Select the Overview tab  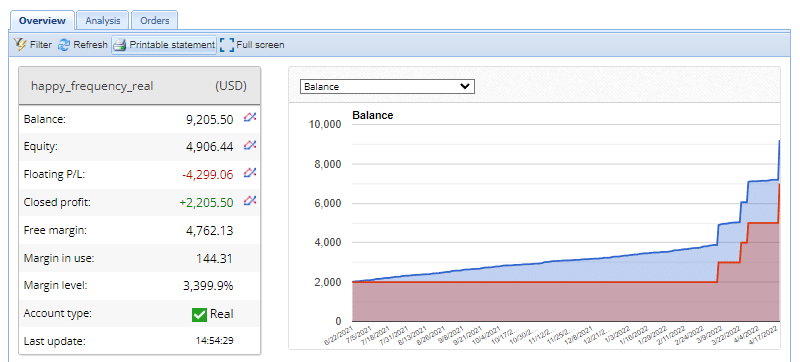click(x=42, y=21)
